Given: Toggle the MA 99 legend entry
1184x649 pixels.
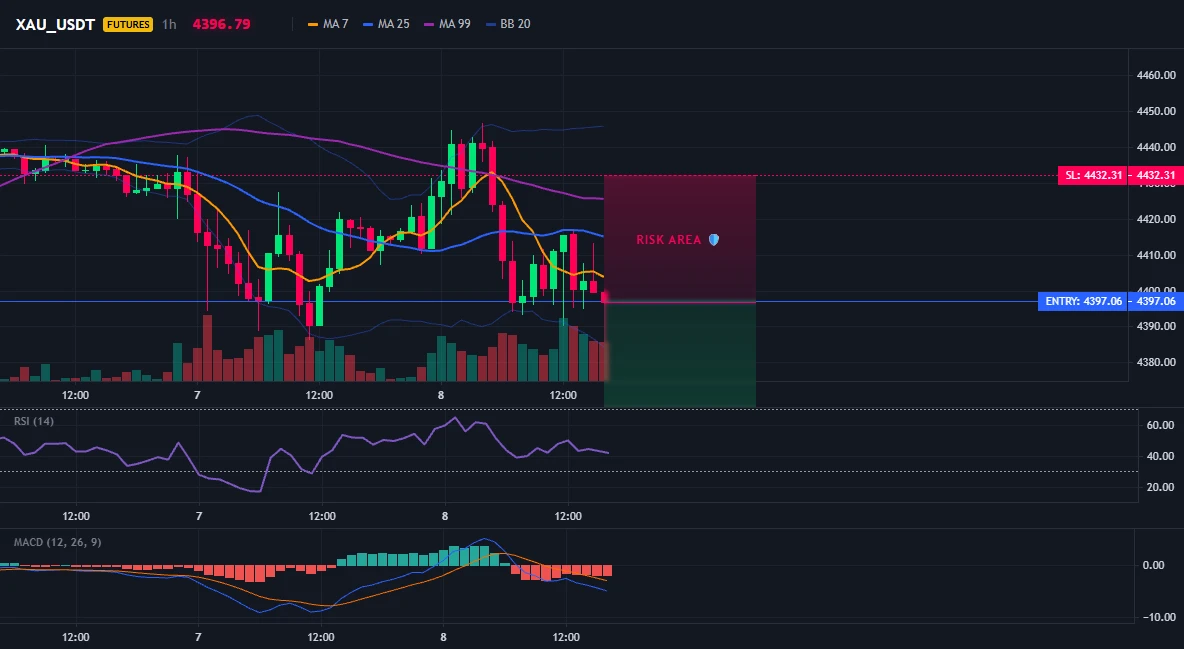Looking at the screenshot, I should (448, 24).
